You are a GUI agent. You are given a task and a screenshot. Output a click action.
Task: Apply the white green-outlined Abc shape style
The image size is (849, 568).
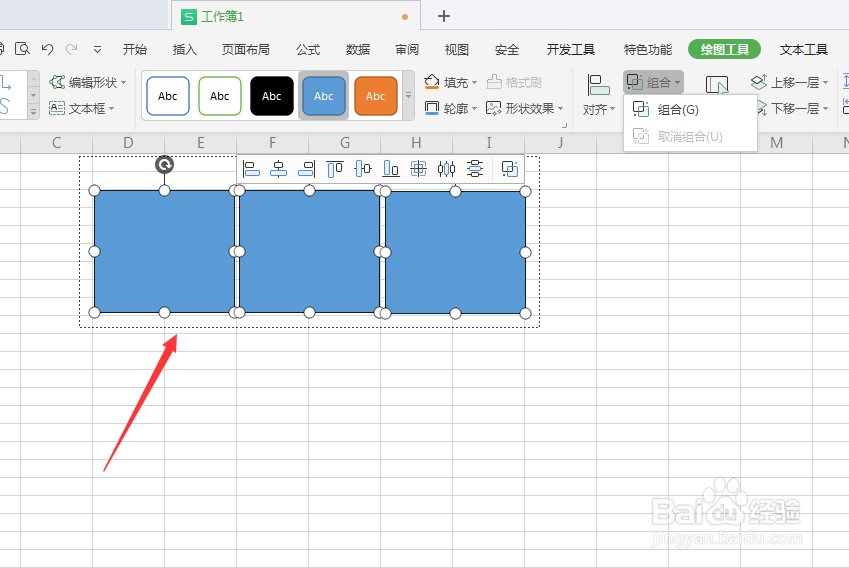point(220,96)
